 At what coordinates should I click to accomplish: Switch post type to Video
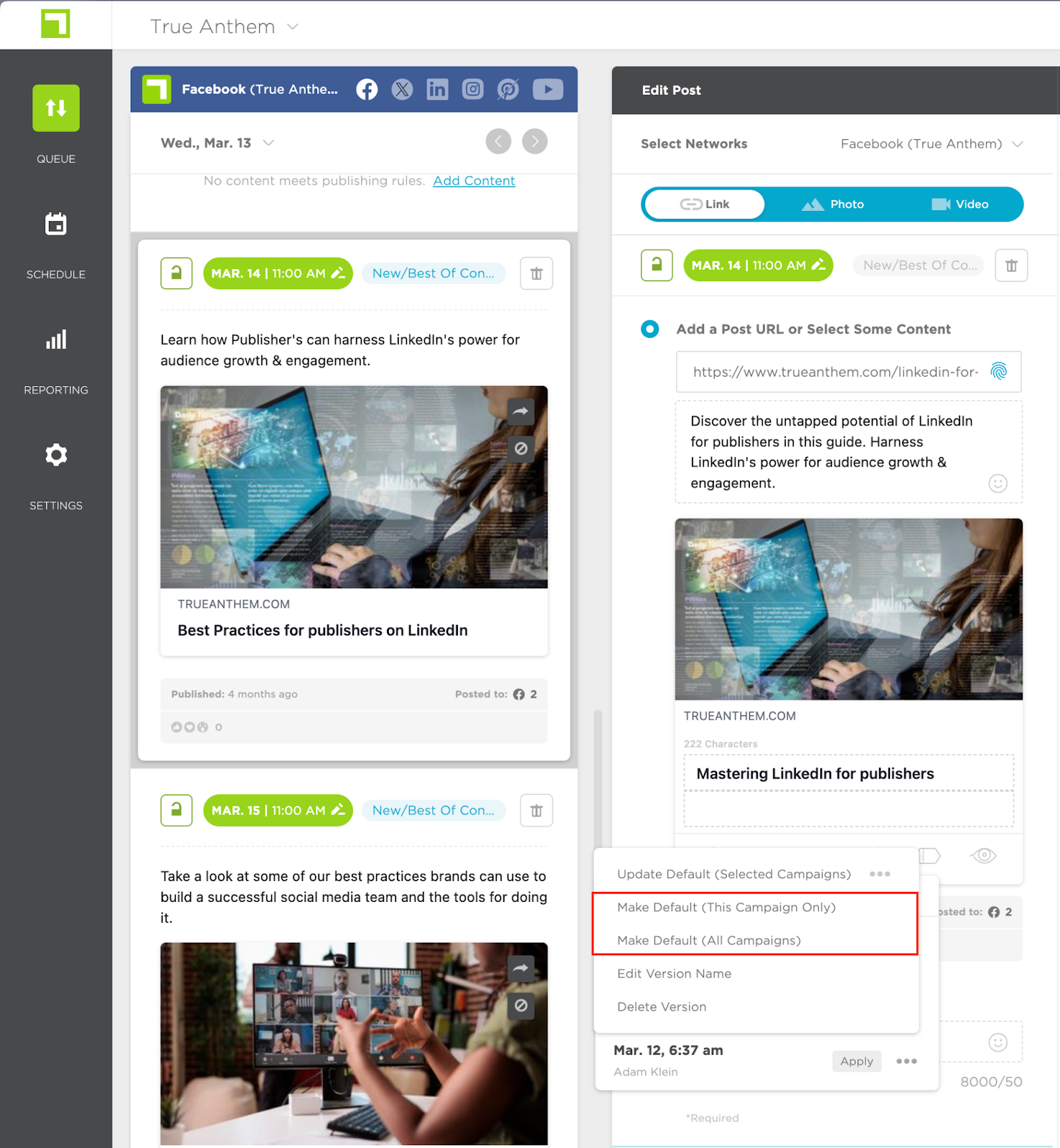960,204
